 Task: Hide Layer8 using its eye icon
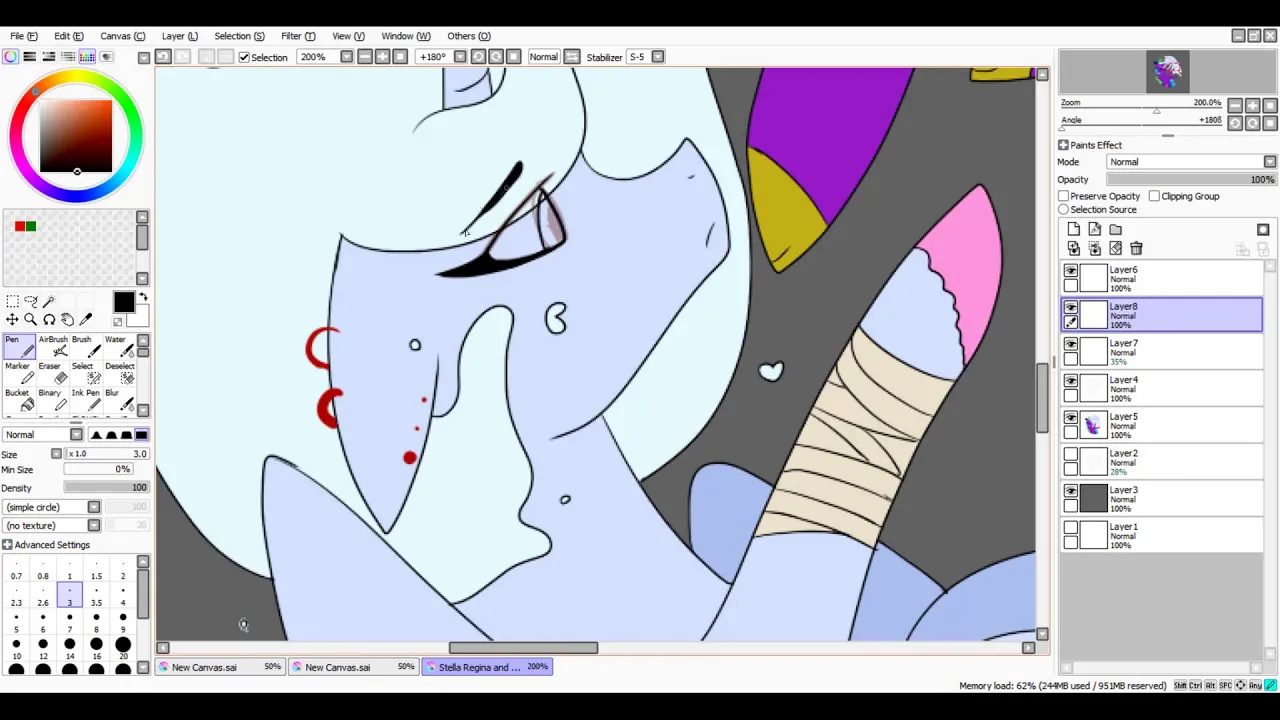[x=1071, y=307]
